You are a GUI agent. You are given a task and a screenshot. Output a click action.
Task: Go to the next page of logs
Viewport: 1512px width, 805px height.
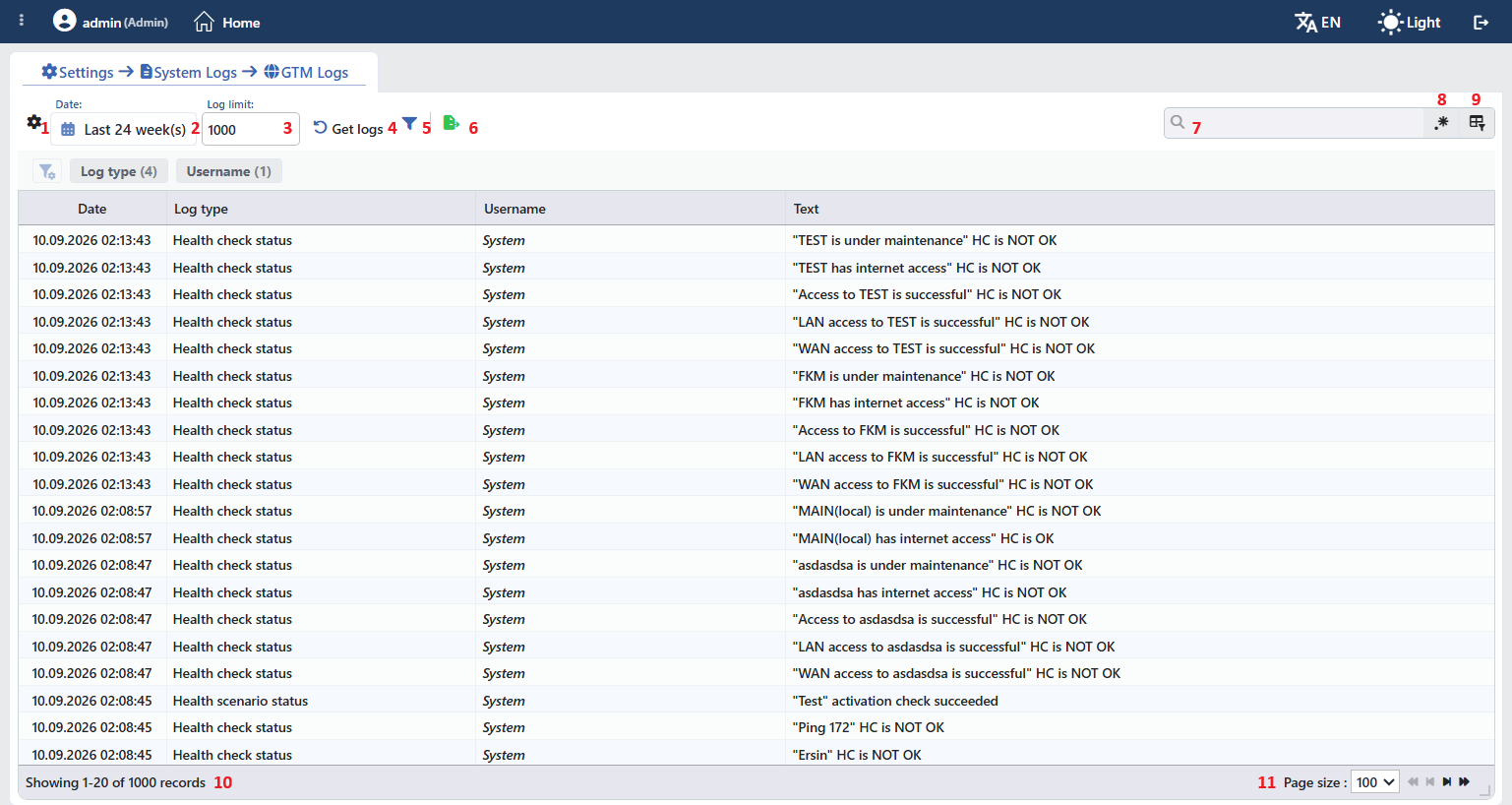pyautogui.click(x=1446, y=782)
